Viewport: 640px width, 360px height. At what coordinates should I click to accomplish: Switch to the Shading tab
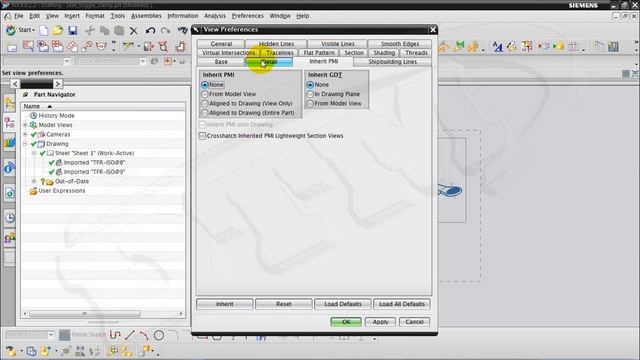pyautogui.click(x=384, y=53)
